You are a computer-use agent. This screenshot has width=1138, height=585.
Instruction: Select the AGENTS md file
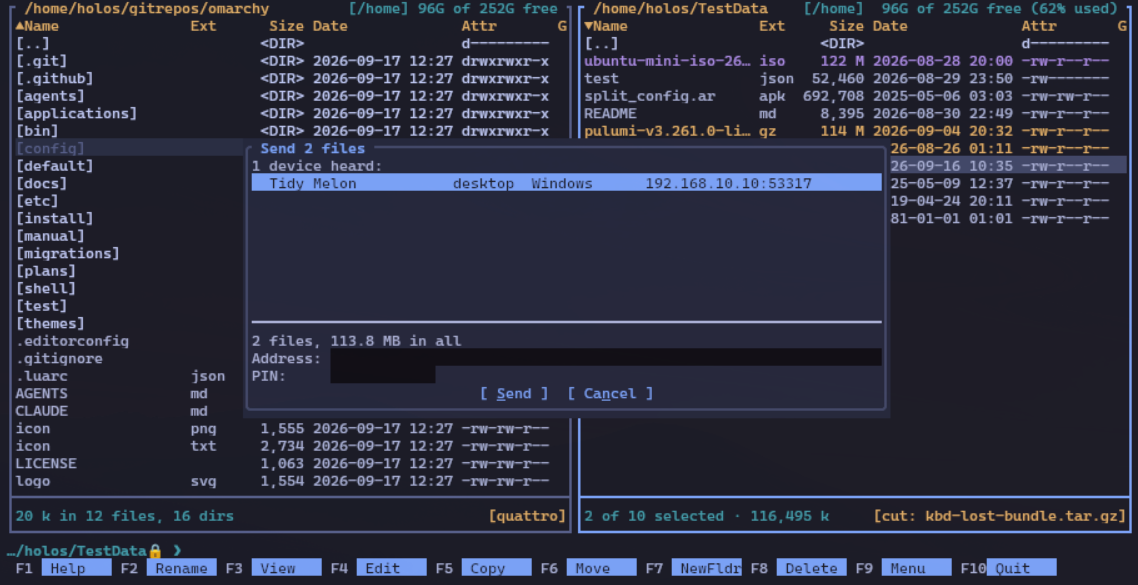click(129, 393)
